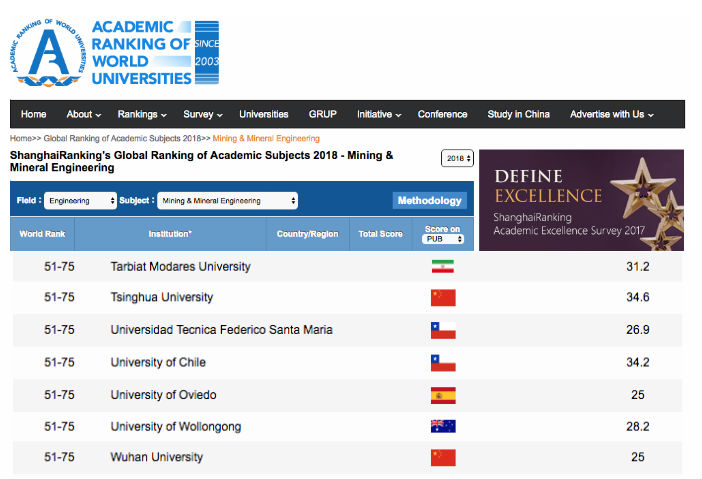Image resolution: width=702 pixels, height=479 pixels.
Task: Click the score 34.2 for University of Chile
Action: click(x=638, y=362)
